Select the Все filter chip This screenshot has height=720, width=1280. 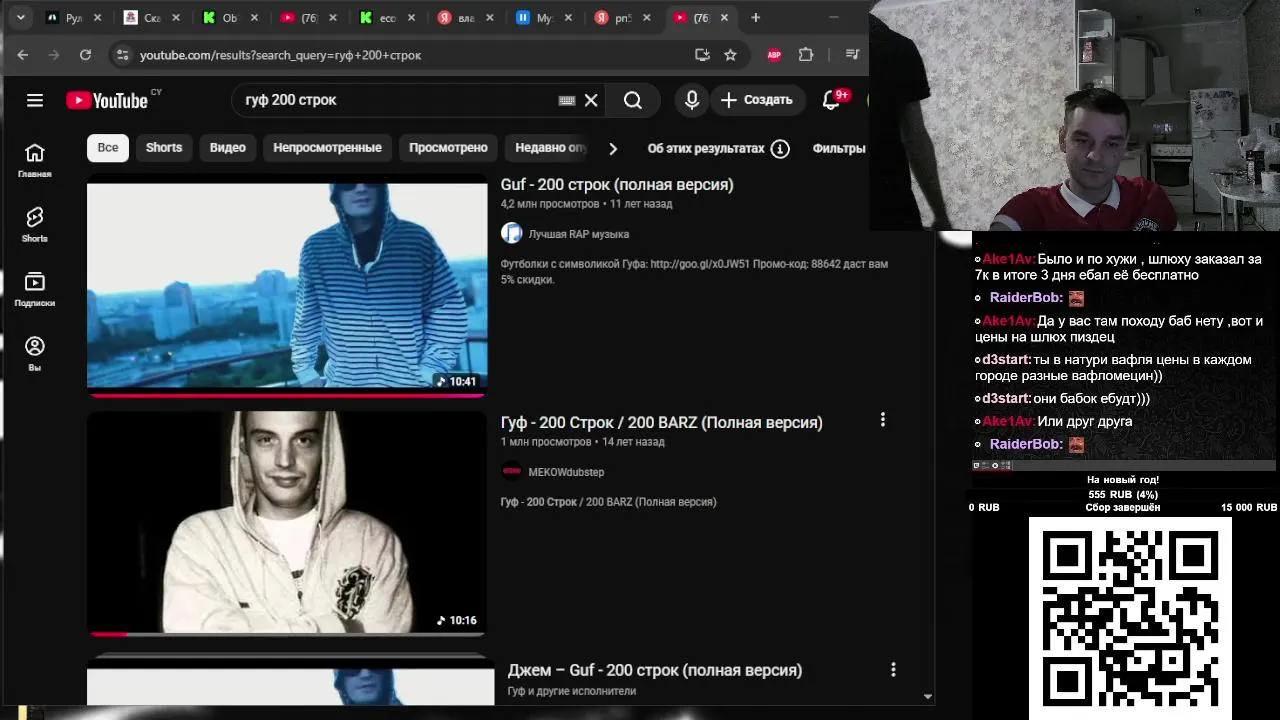tap(108, 147)
